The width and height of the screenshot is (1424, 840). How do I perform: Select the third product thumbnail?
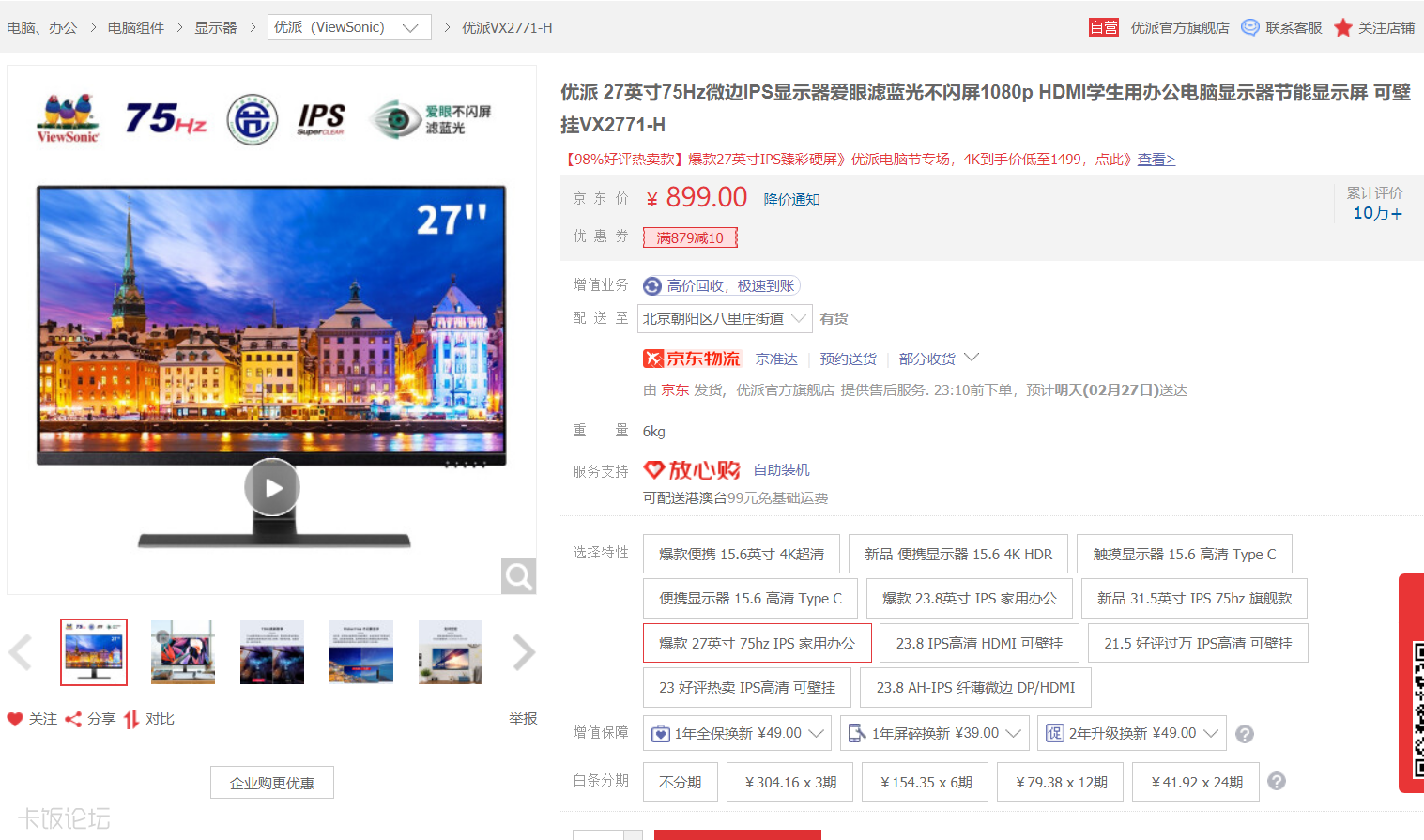click(272, 652)
